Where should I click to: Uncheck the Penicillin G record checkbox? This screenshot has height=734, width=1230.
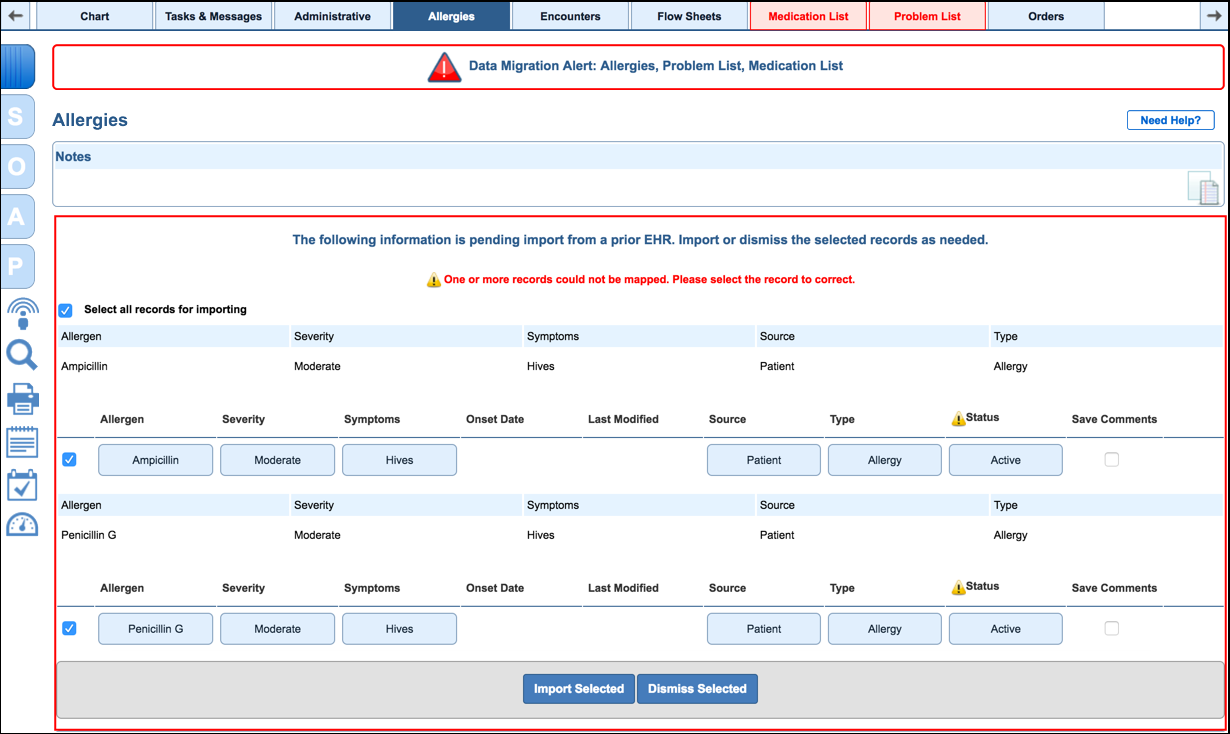click(69, 629)
